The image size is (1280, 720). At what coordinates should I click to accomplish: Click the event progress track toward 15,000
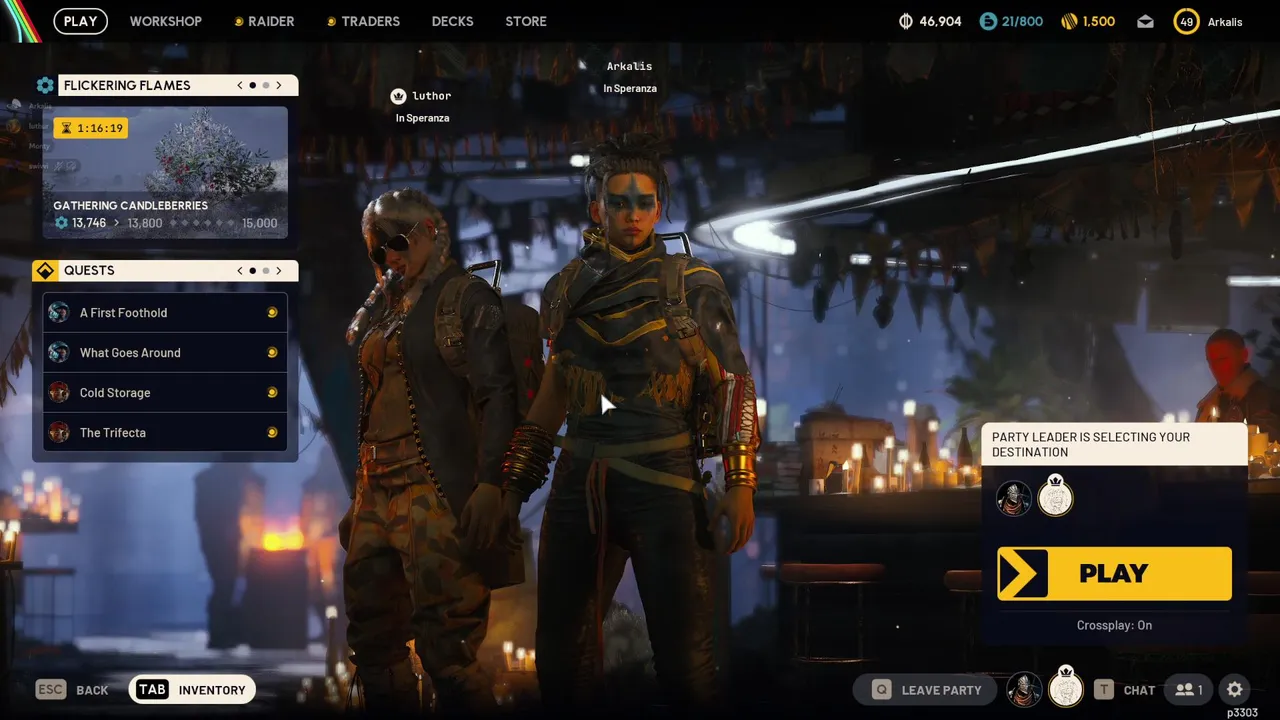click(x=204, y=223)
